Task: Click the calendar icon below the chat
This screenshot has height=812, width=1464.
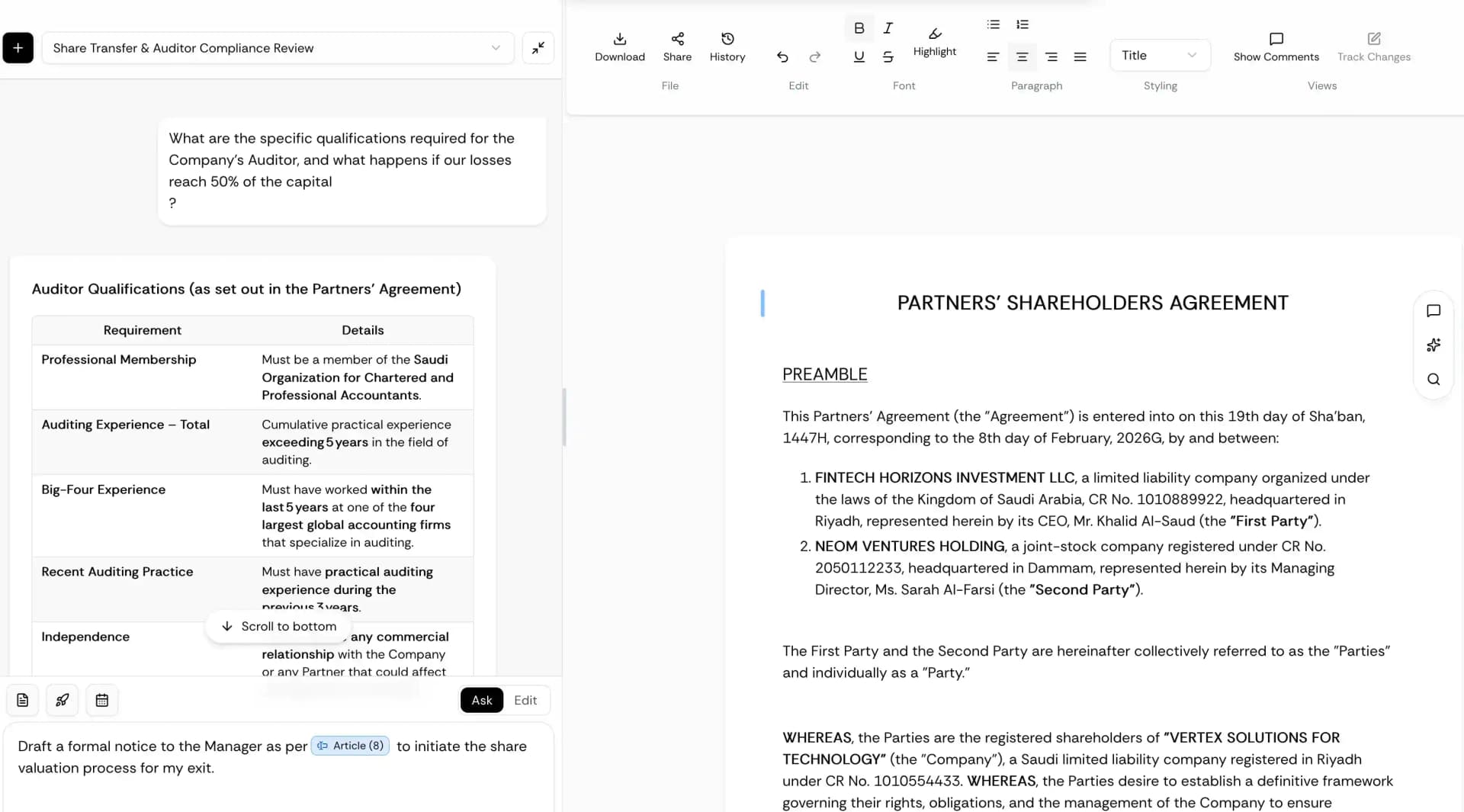Action: pos(101,700)
